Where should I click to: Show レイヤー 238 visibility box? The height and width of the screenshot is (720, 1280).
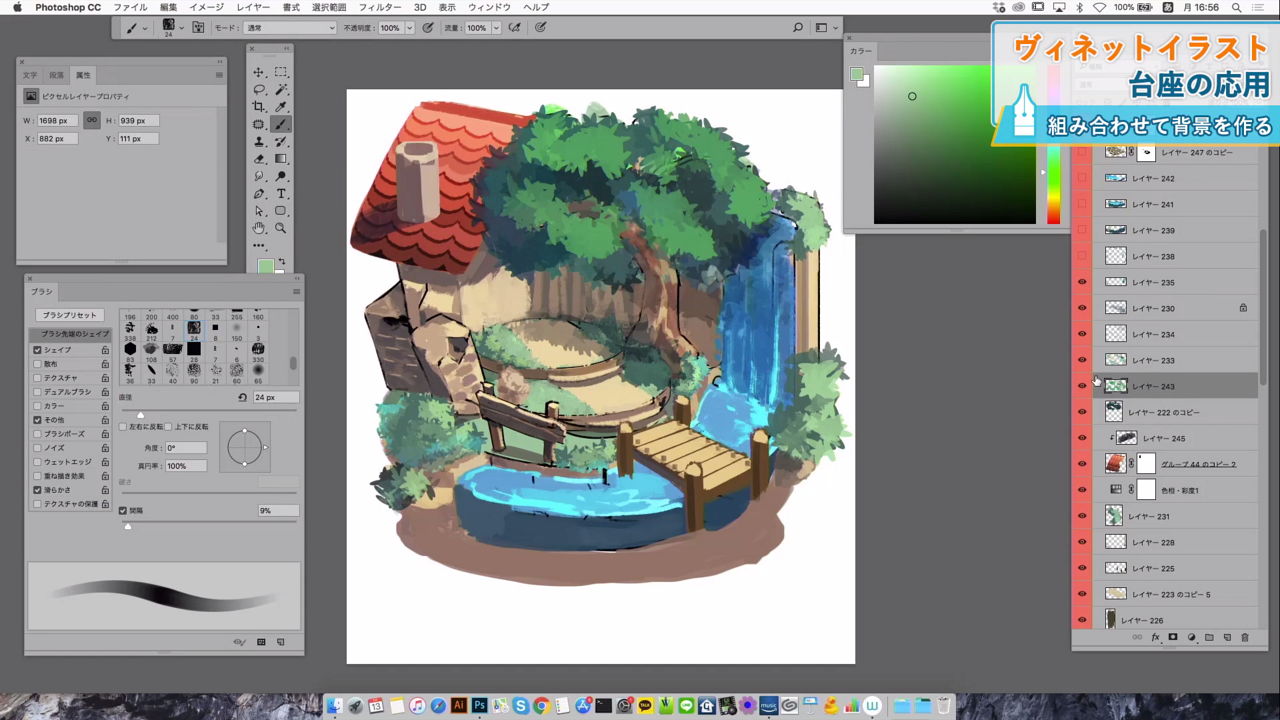pyautogui.click(x=1082, y=256)
